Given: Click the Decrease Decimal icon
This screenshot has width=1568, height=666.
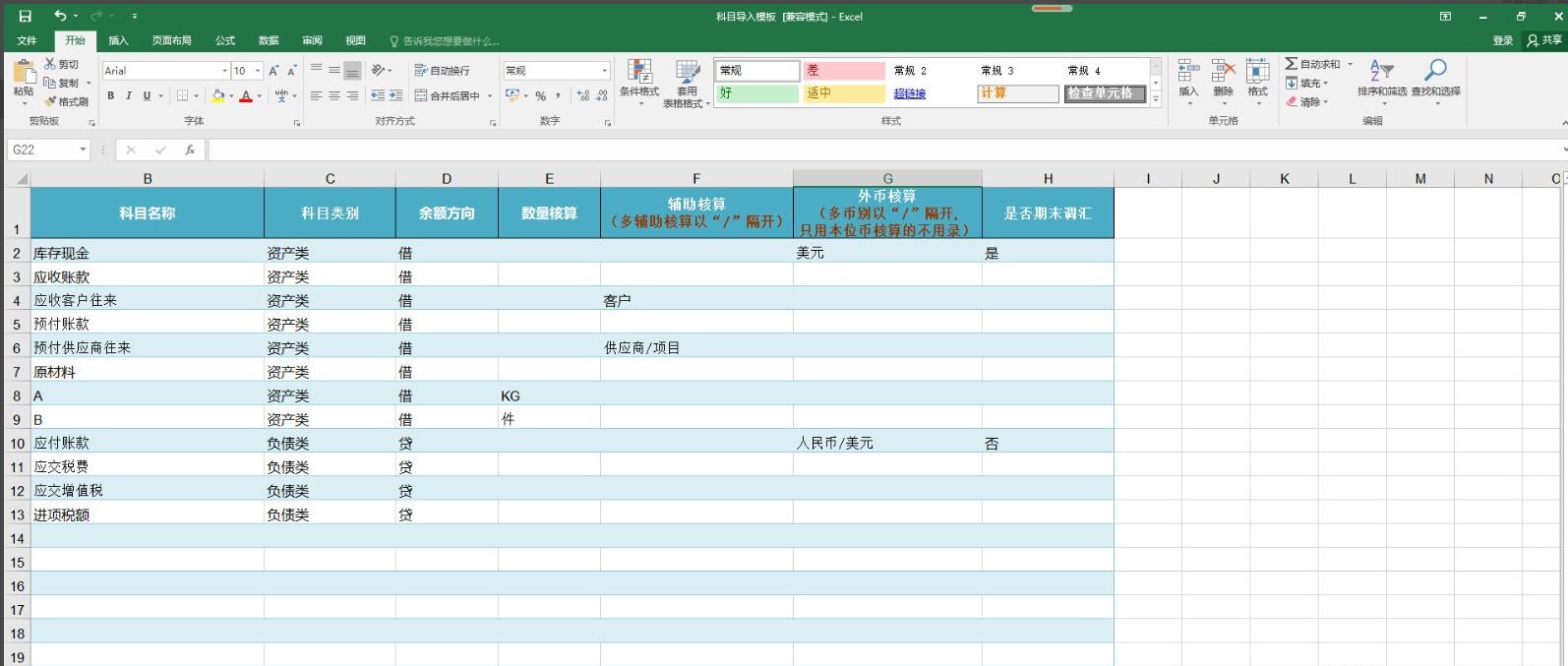Looking at the screenshot, I should click(601, 95).
